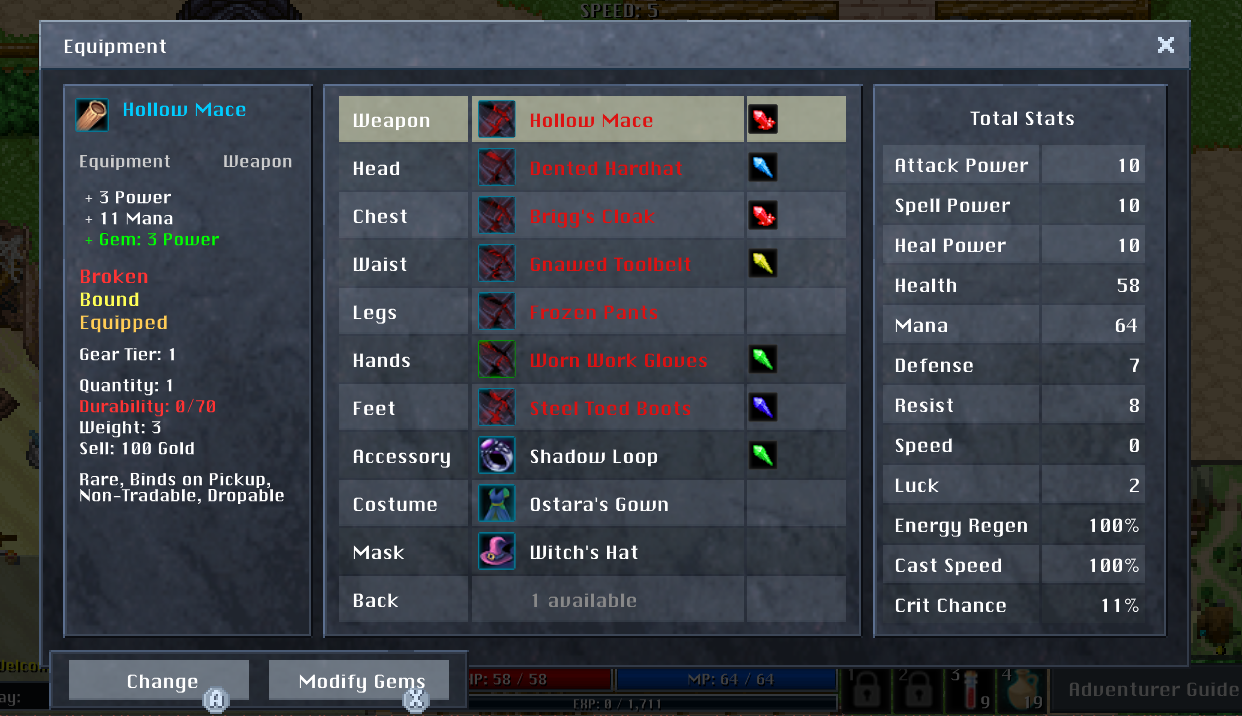This screenshot has width=1242, height=716.
Task: Select the green gem on Shadow Loop
Action: point(763,456)
